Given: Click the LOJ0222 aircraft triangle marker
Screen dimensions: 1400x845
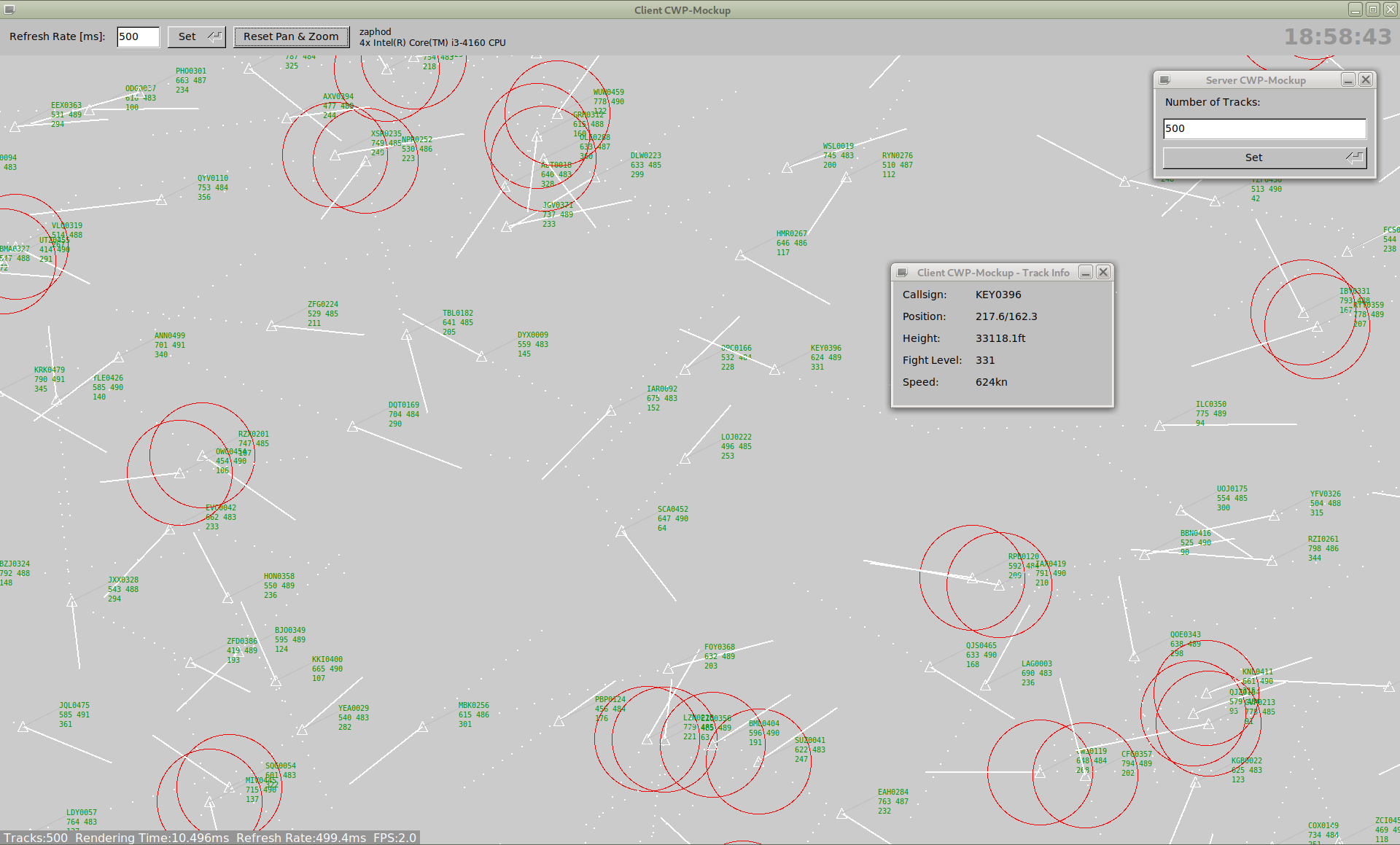Looking at the screenshot, I should click(685, 459).
